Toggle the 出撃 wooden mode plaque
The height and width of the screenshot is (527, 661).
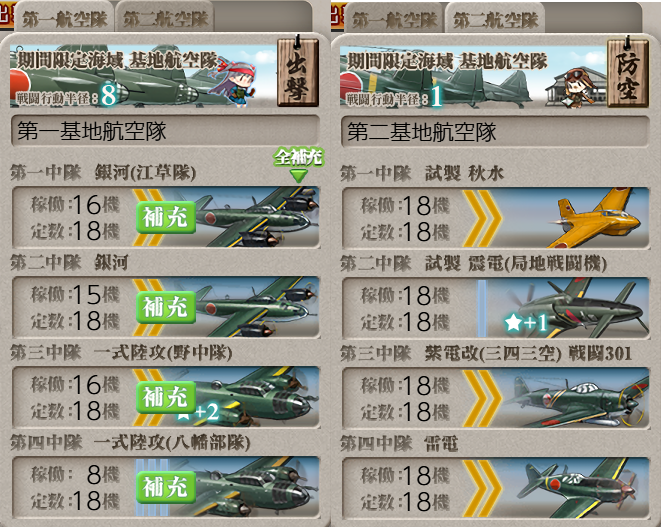(298, 72)
